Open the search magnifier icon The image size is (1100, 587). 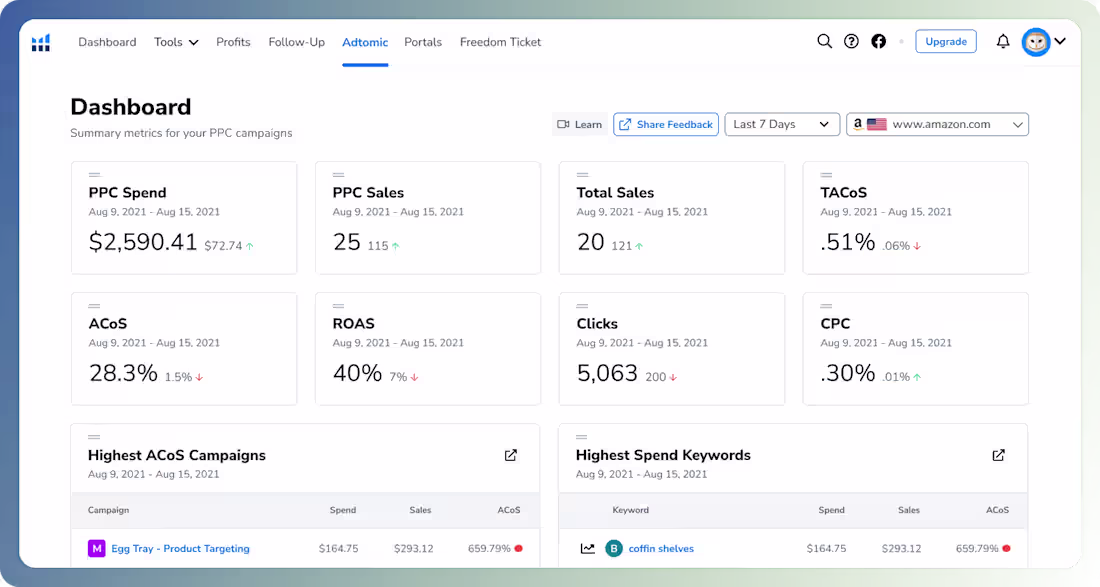pos(824,42)
